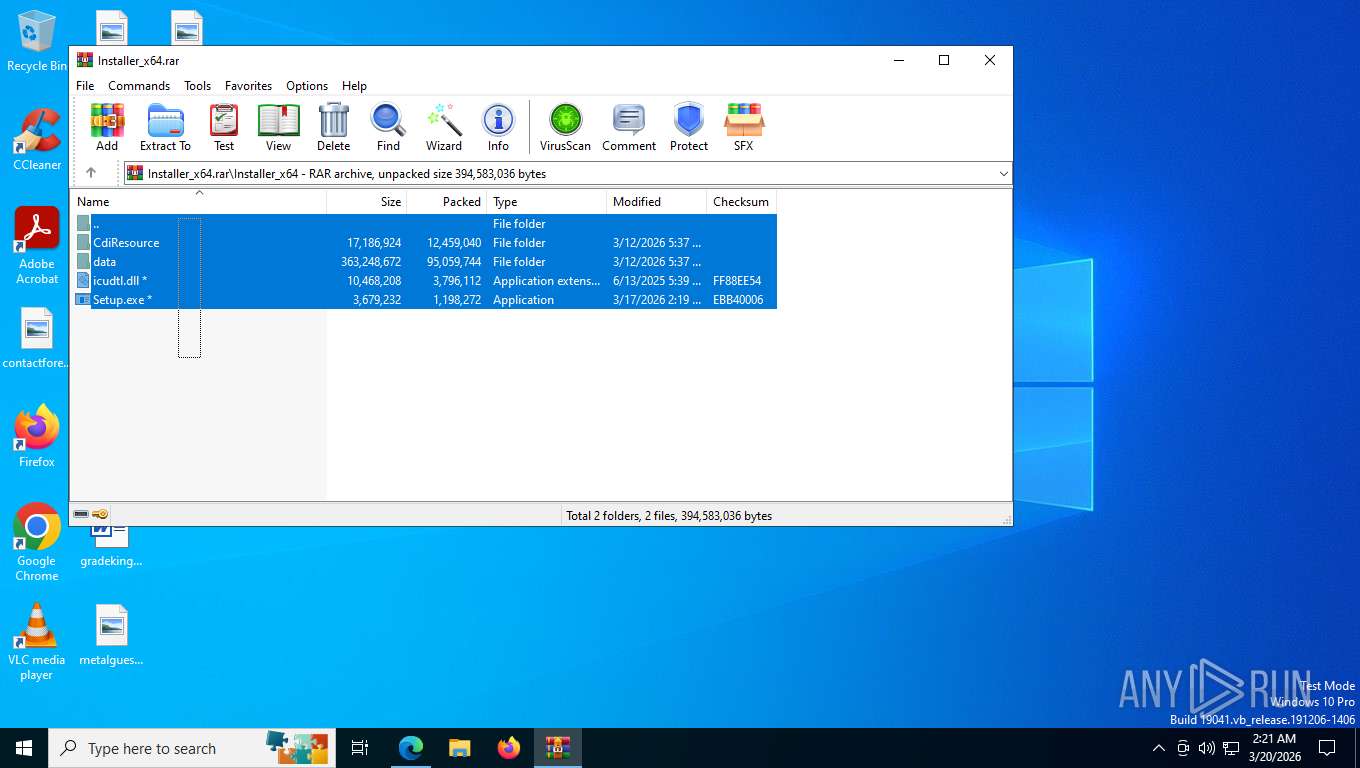
Task: Click the password key icon in status bar
Action: tap(100, 515)
